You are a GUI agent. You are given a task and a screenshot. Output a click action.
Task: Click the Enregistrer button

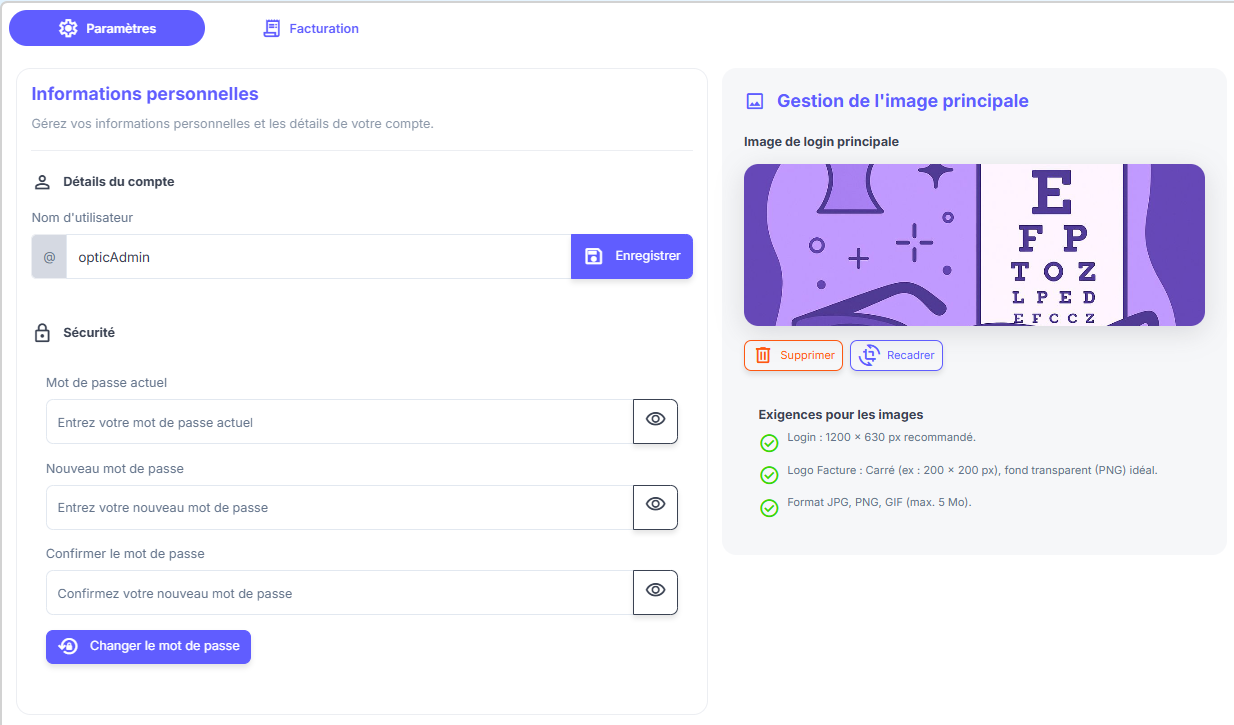631,256
